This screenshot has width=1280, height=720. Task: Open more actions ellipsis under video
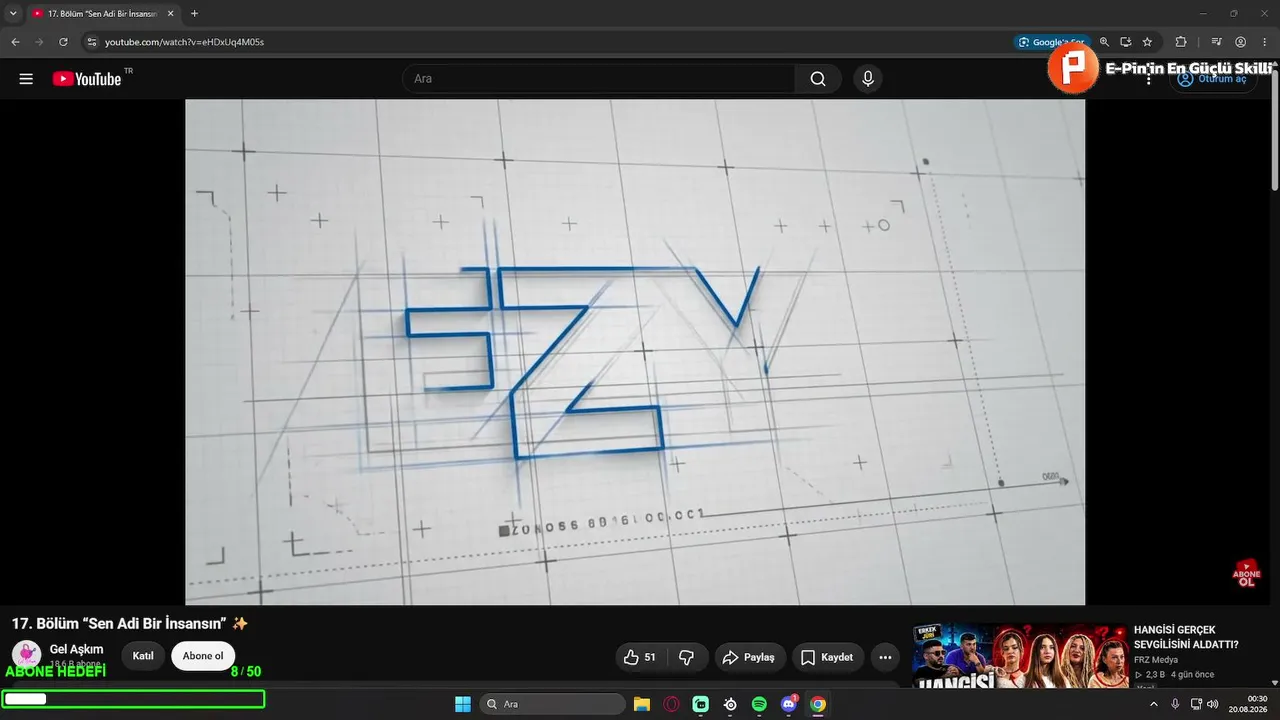click(885, 657)
